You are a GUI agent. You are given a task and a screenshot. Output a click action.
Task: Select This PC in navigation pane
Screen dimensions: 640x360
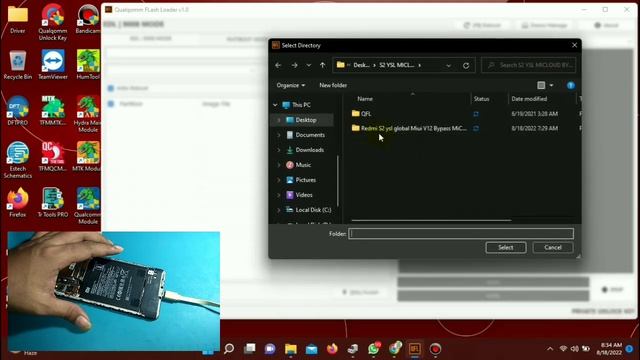tap(301, 105)
